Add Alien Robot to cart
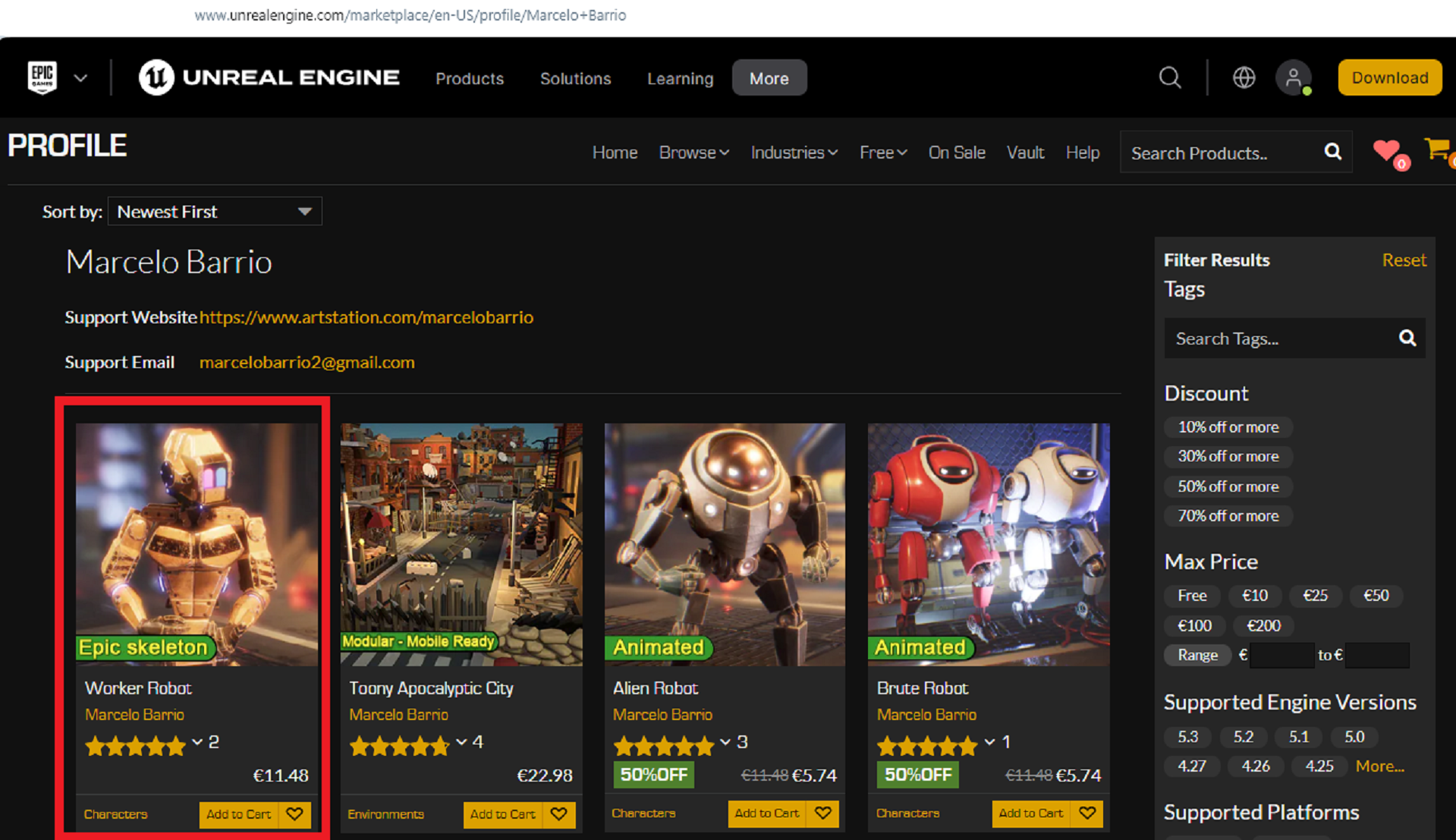This screenshot has width=1456, height=840. pos(766,813)
